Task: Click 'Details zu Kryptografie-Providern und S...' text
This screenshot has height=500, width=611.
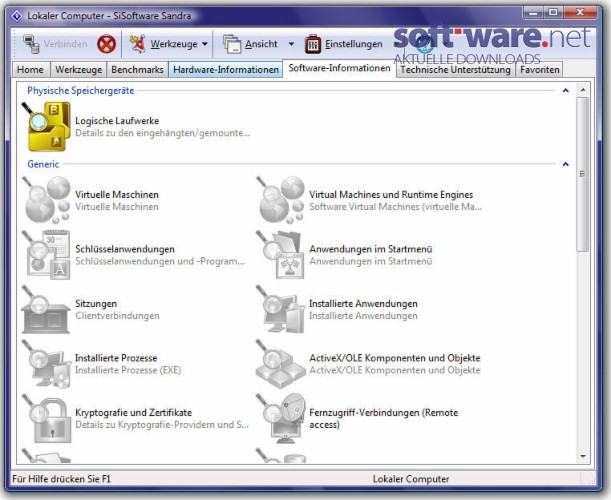Action: [162, 425]
